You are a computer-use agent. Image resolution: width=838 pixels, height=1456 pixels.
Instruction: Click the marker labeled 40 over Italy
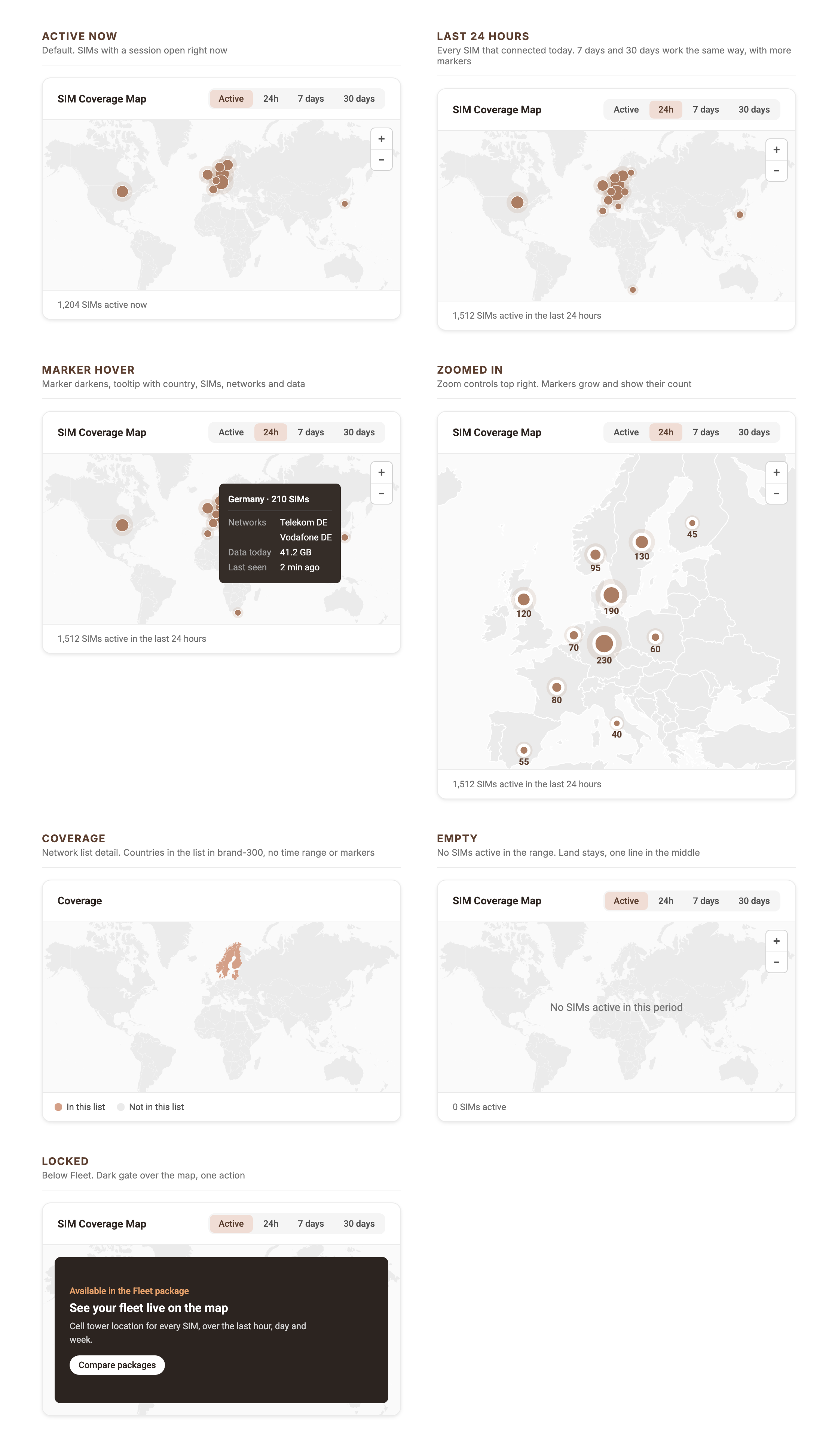[x=617, y=723]
